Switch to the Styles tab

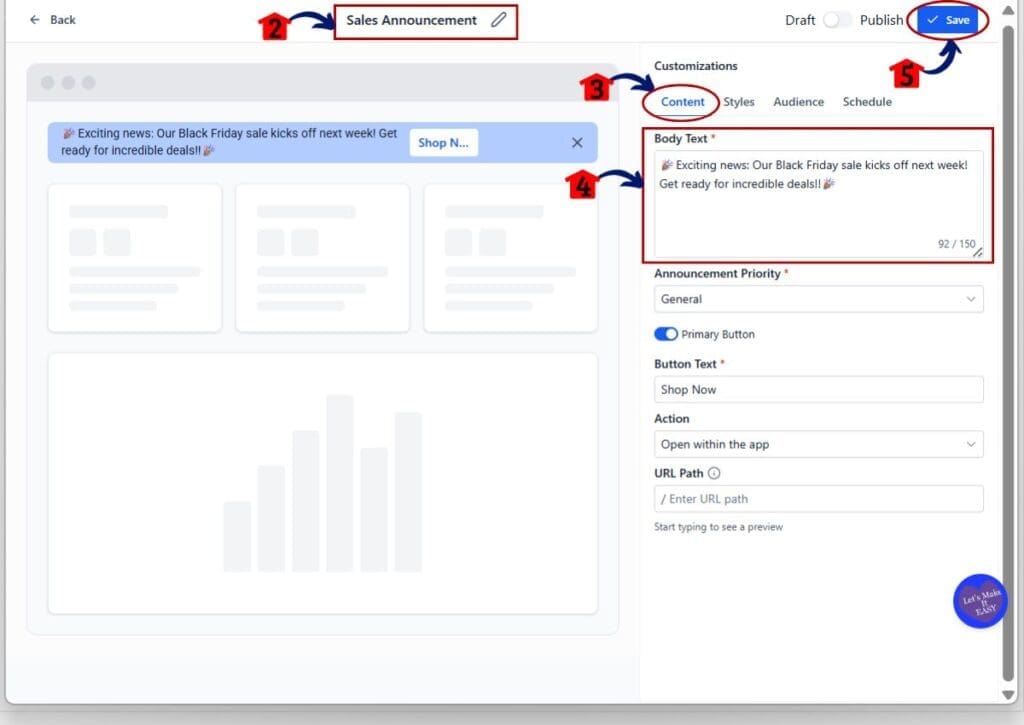coord(739,102)
